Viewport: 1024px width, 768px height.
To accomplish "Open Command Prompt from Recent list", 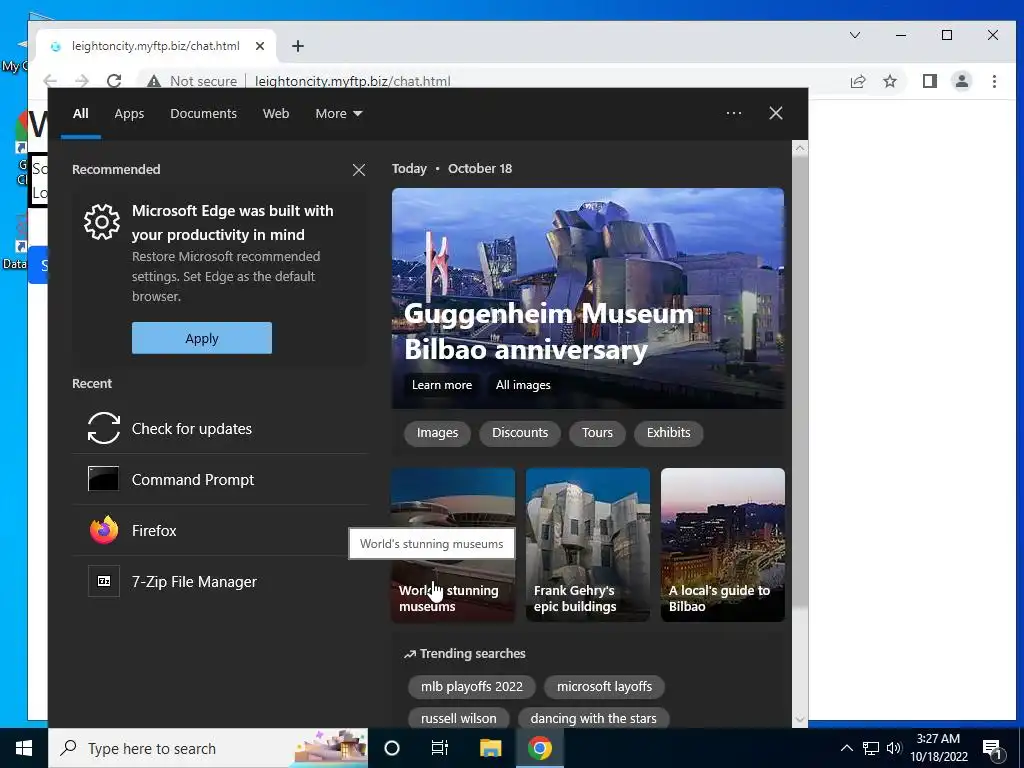I will tap(220, 479).
